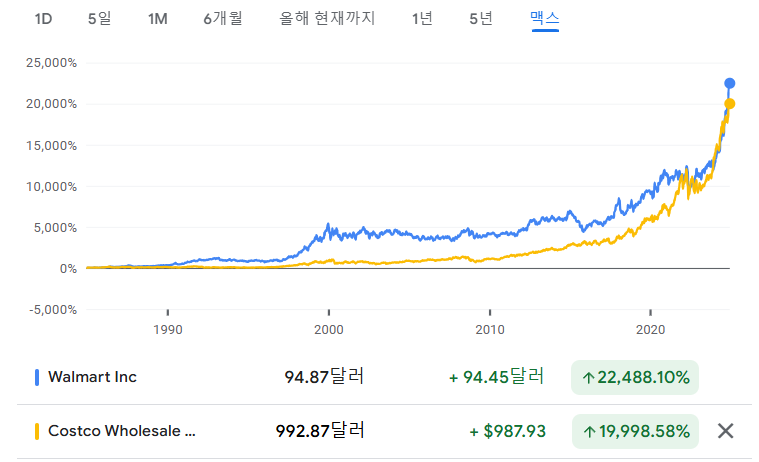This screenshot has width=759, height=462.
Task: Click the Walmart Inc stock name
Action: point(92,377)
